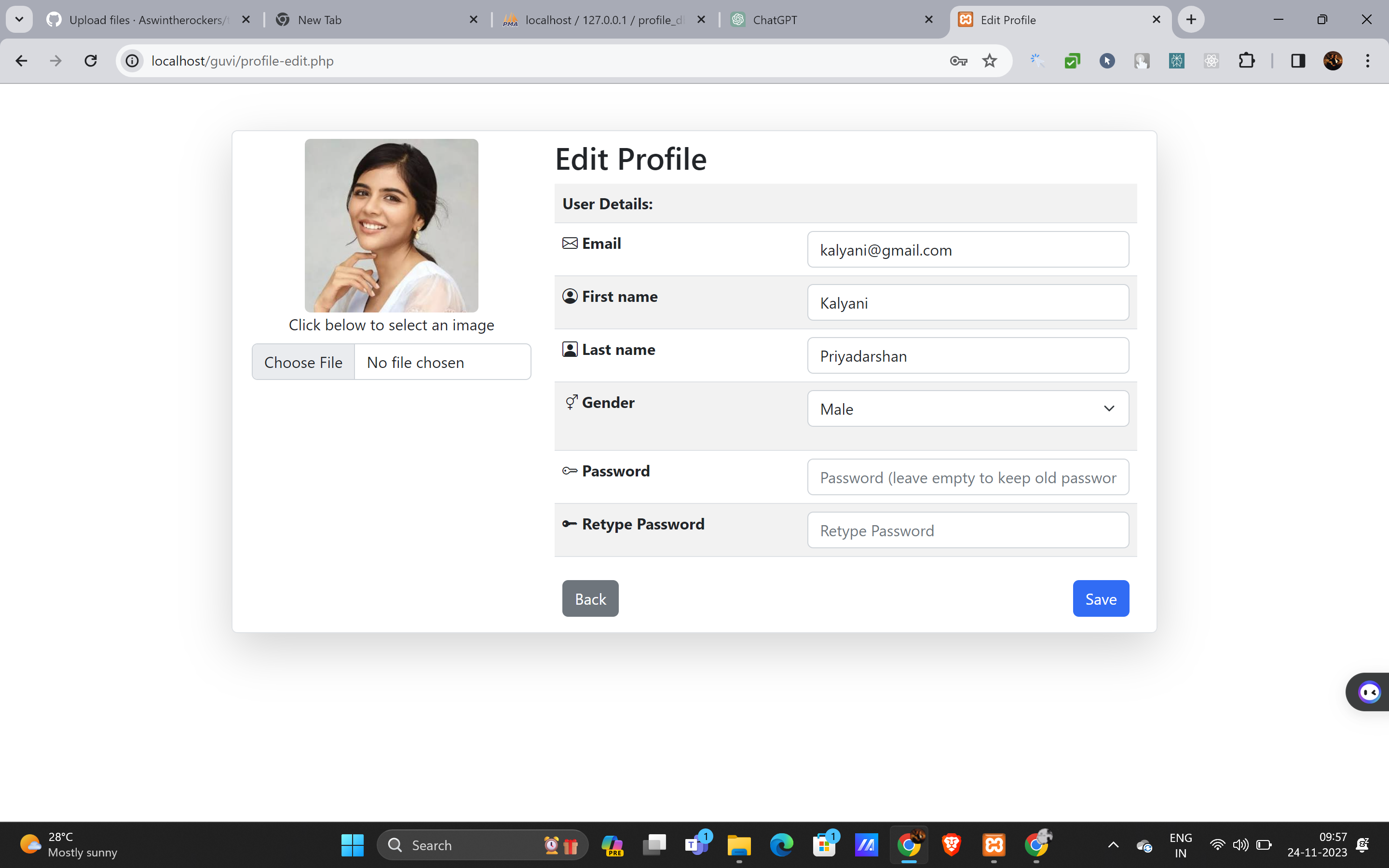Click the Save button

tap(1101, 599)
